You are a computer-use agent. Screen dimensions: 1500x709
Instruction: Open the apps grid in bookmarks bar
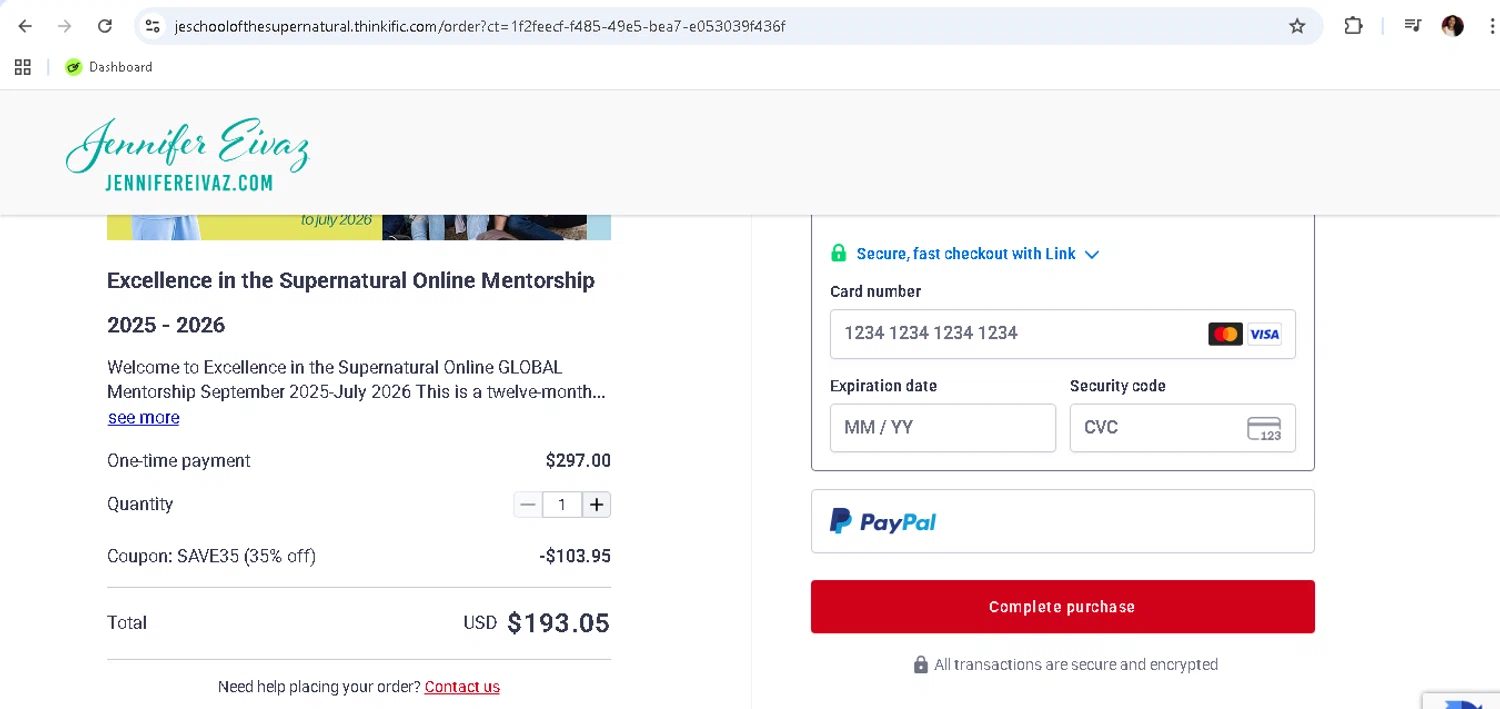pos(23,67)
